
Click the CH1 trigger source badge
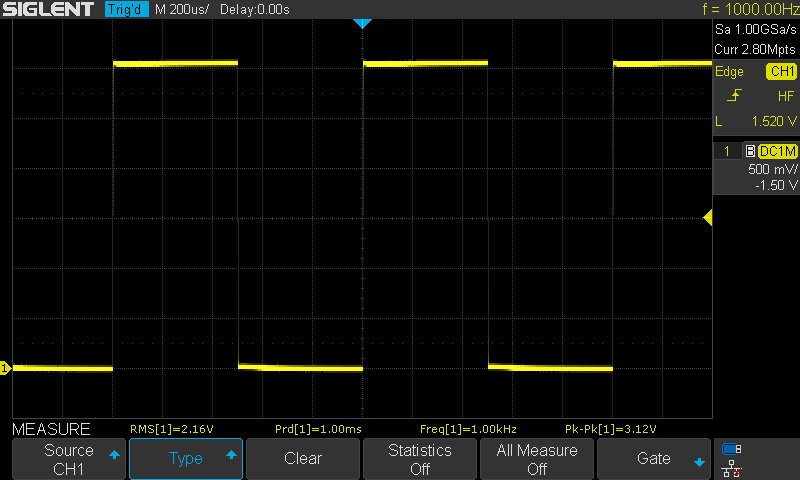(x=780, y=72)
